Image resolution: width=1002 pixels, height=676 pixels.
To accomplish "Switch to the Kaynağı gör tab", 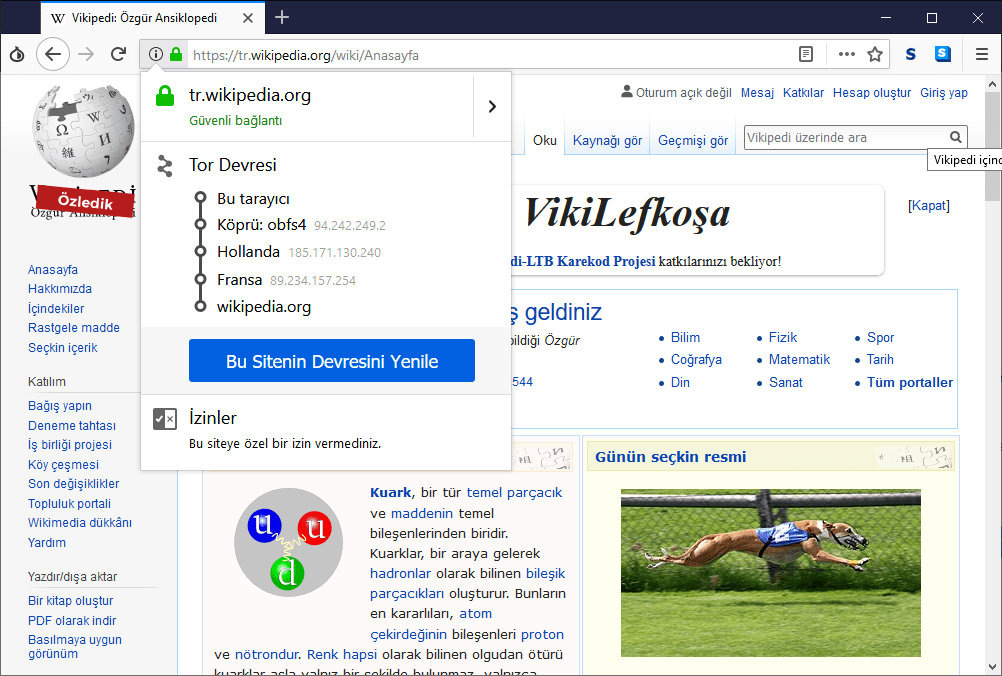I will [607, 141].
